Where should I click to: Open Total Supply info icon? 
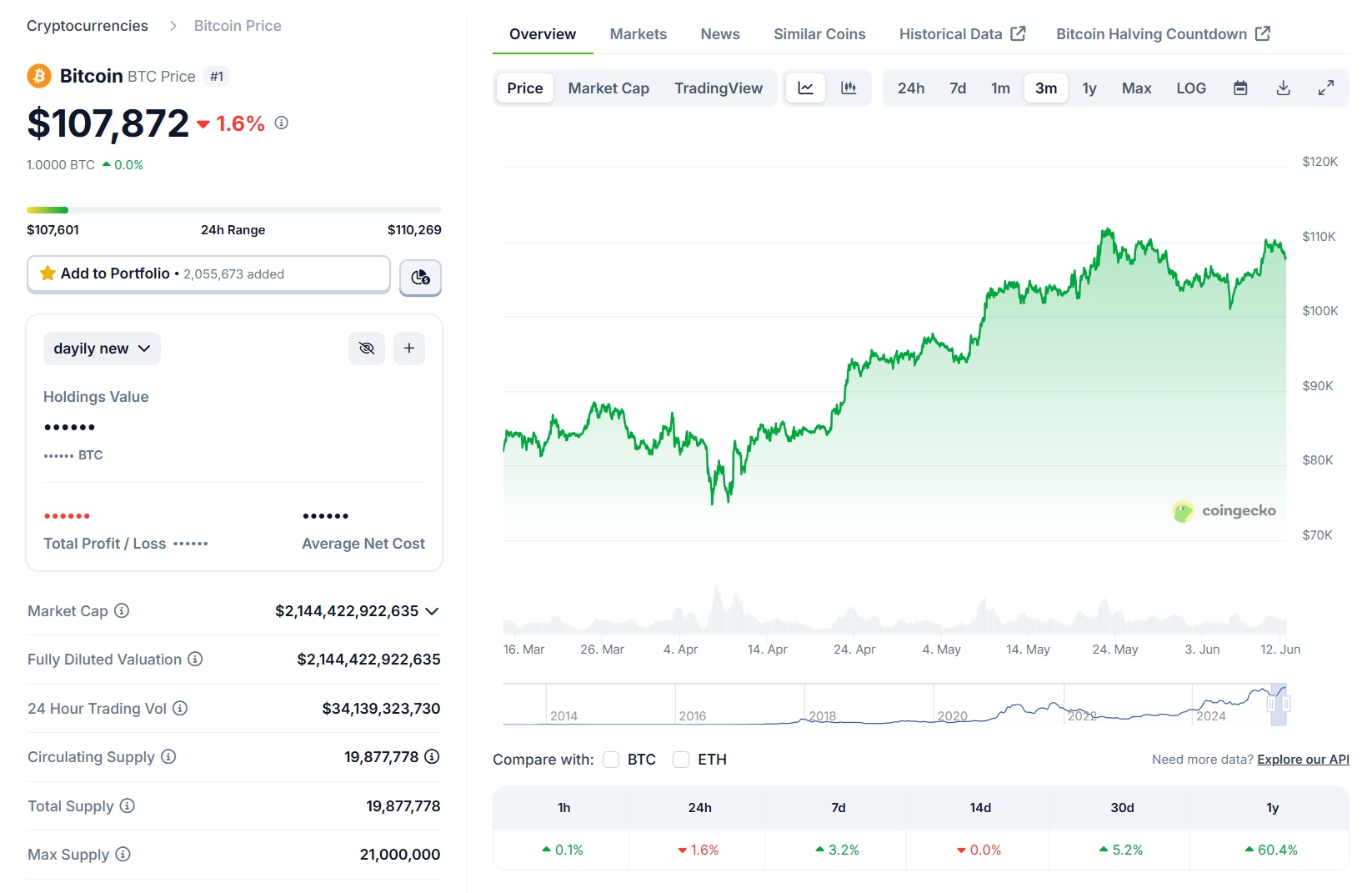coord(128,805)
